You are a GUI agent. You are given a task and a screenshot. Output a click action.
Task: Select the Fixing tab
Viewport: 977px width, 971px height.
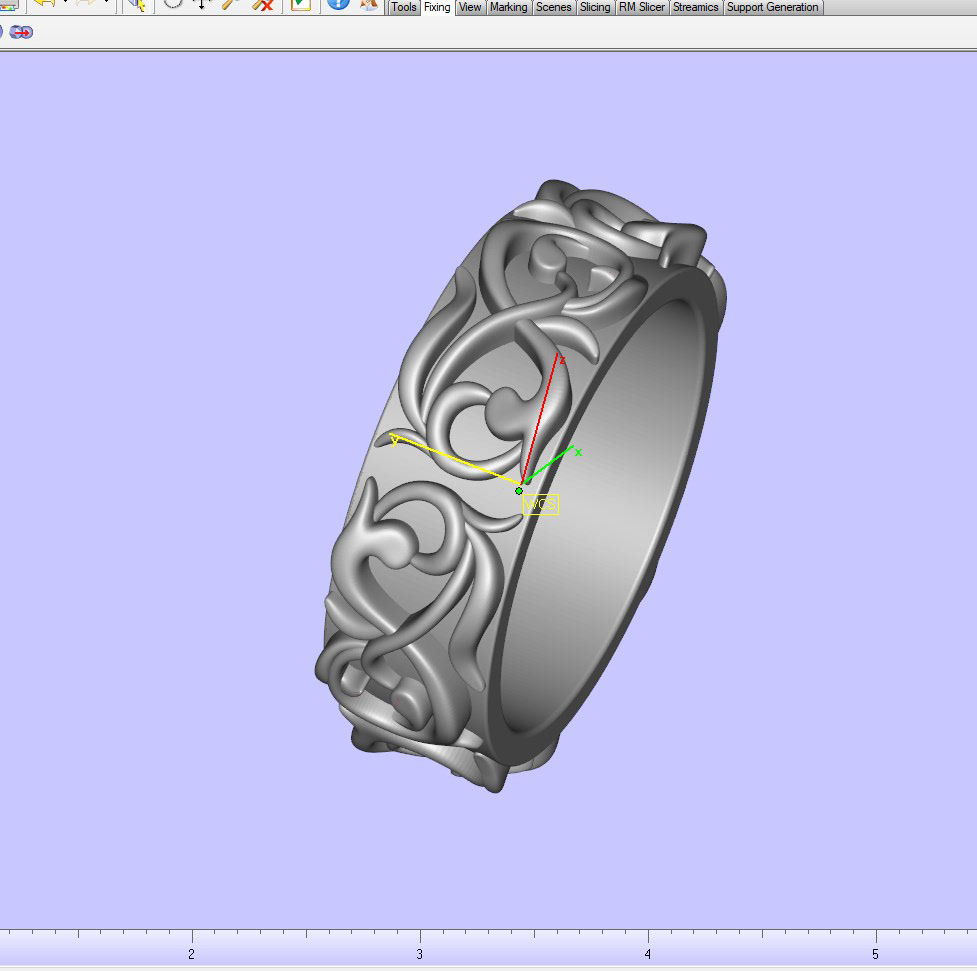click(437, 7)
